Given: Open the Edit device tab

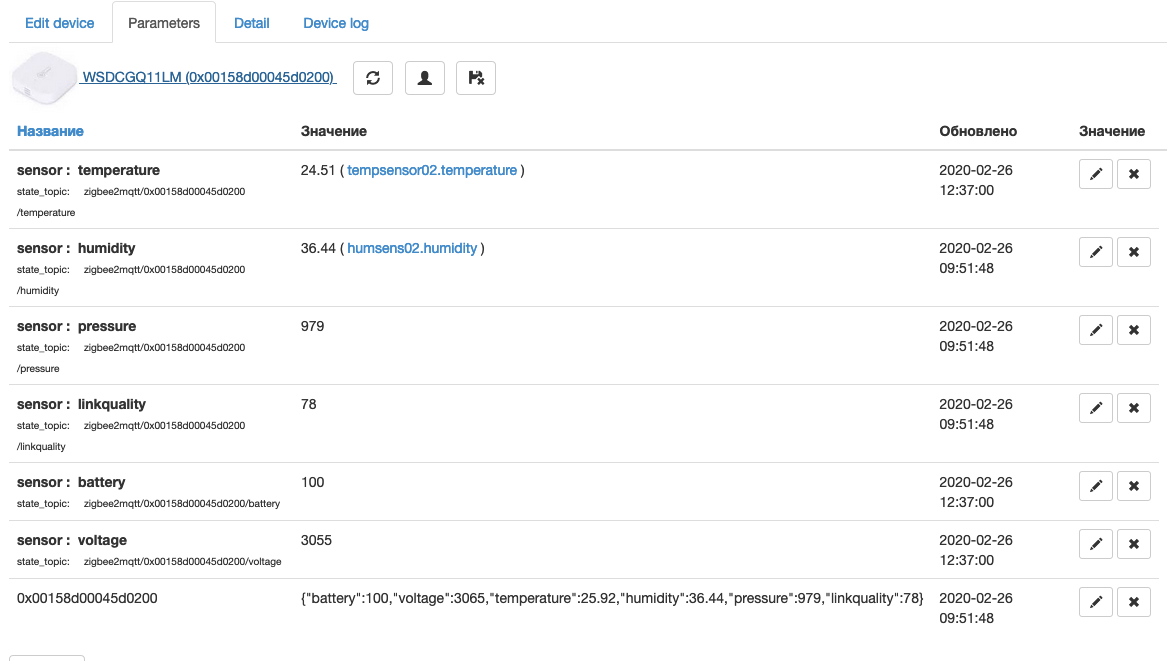Looking at the screenshot, I should (60, 23).
